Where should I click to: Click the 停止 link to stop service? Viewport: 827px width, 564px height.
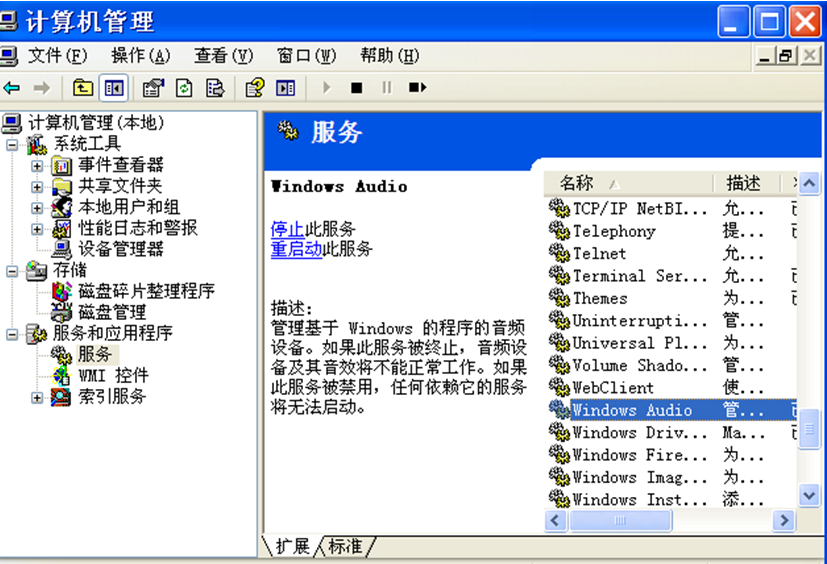coord(287,229)
